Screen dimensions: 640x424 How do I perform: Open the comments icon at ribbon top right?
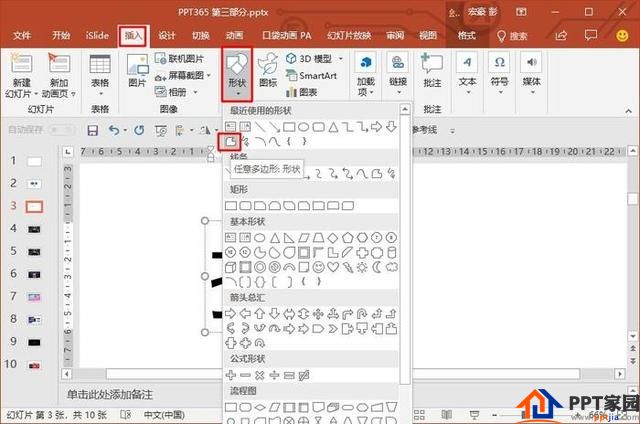[591, 36]
